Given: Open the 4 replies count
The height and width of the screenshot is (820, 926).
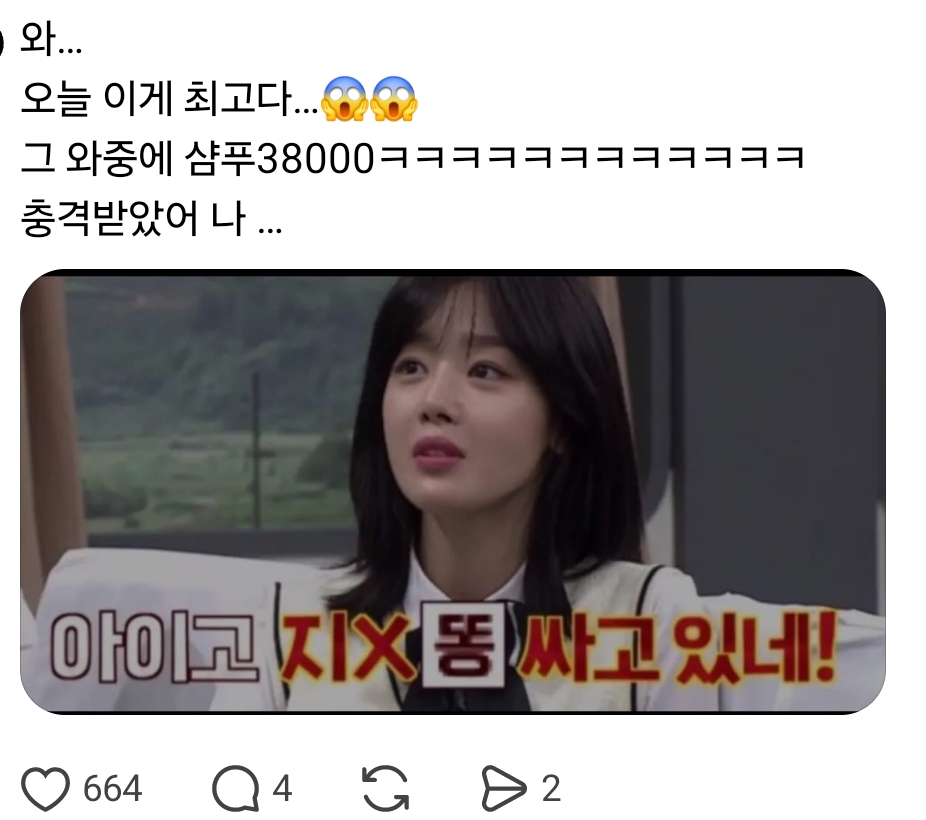Looking at the screenshot, I should click(282, 789).
